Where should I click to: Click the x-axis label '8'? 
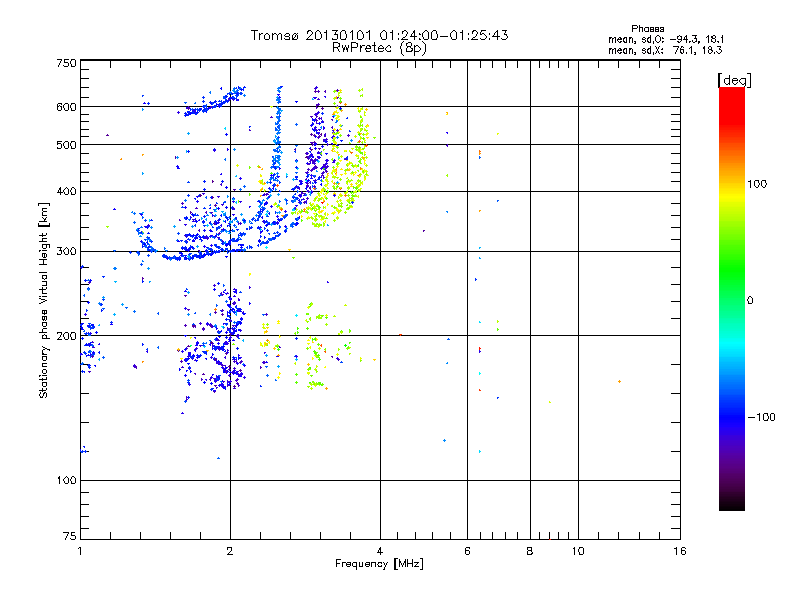point(530,551)
